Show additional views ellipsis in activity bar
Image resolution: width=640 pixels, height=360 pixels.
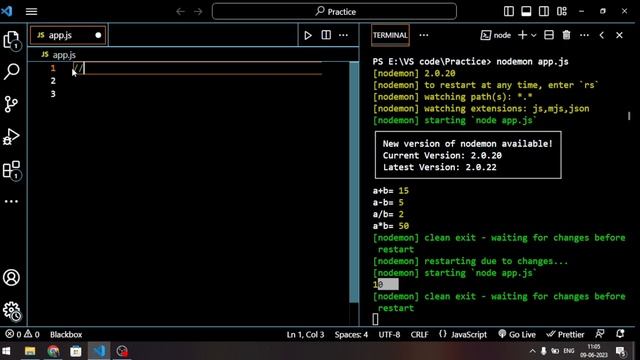(11, 202)
